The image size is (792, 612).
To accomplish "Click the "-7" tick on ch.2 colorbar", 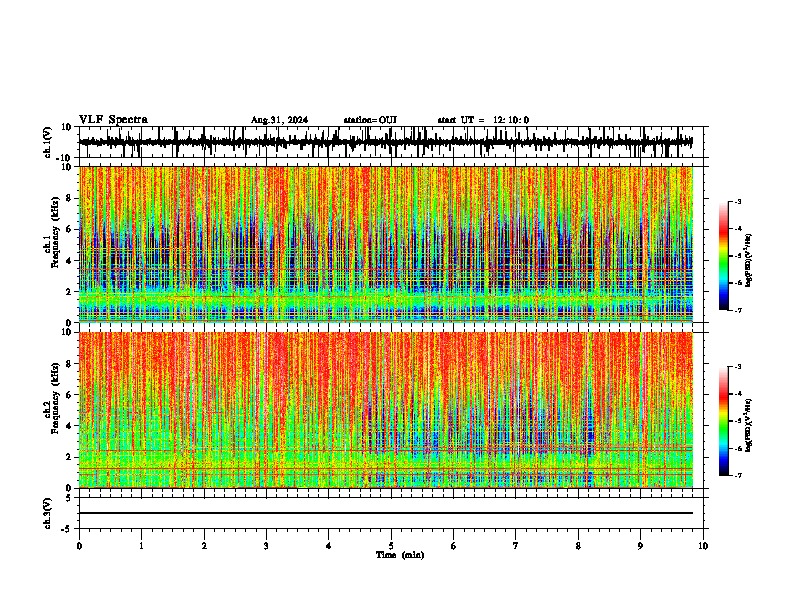I will [x=737, y=475].
